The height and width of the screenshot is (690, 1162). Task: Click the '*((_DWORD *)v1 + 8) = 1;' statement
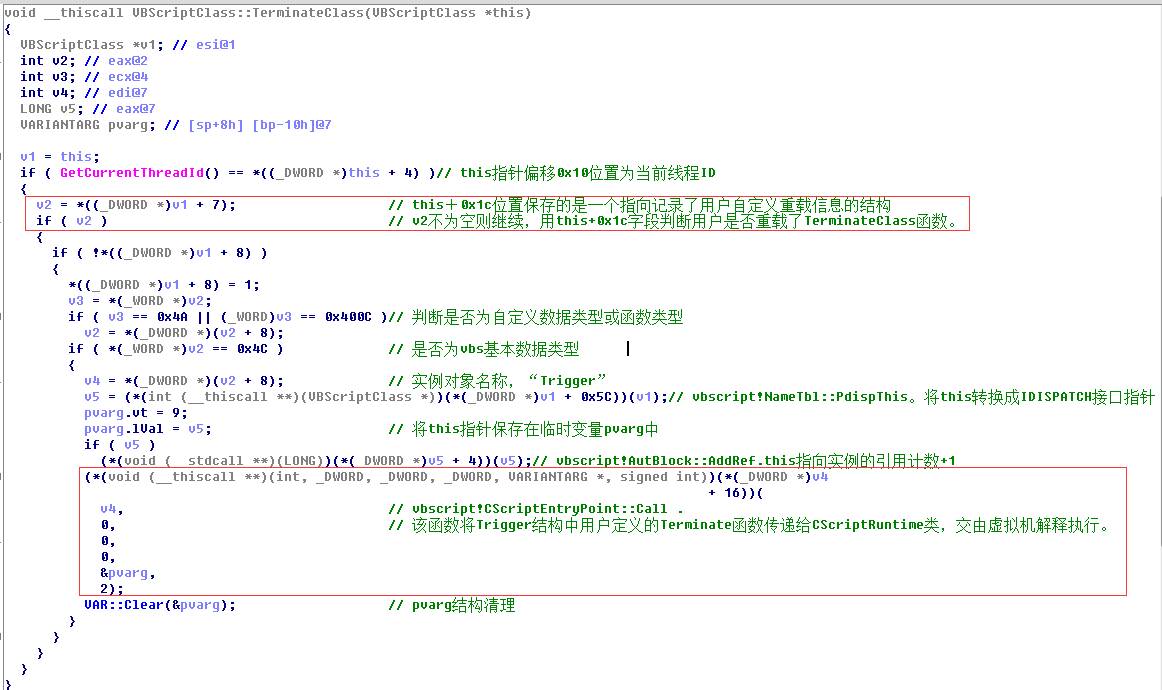164,285
